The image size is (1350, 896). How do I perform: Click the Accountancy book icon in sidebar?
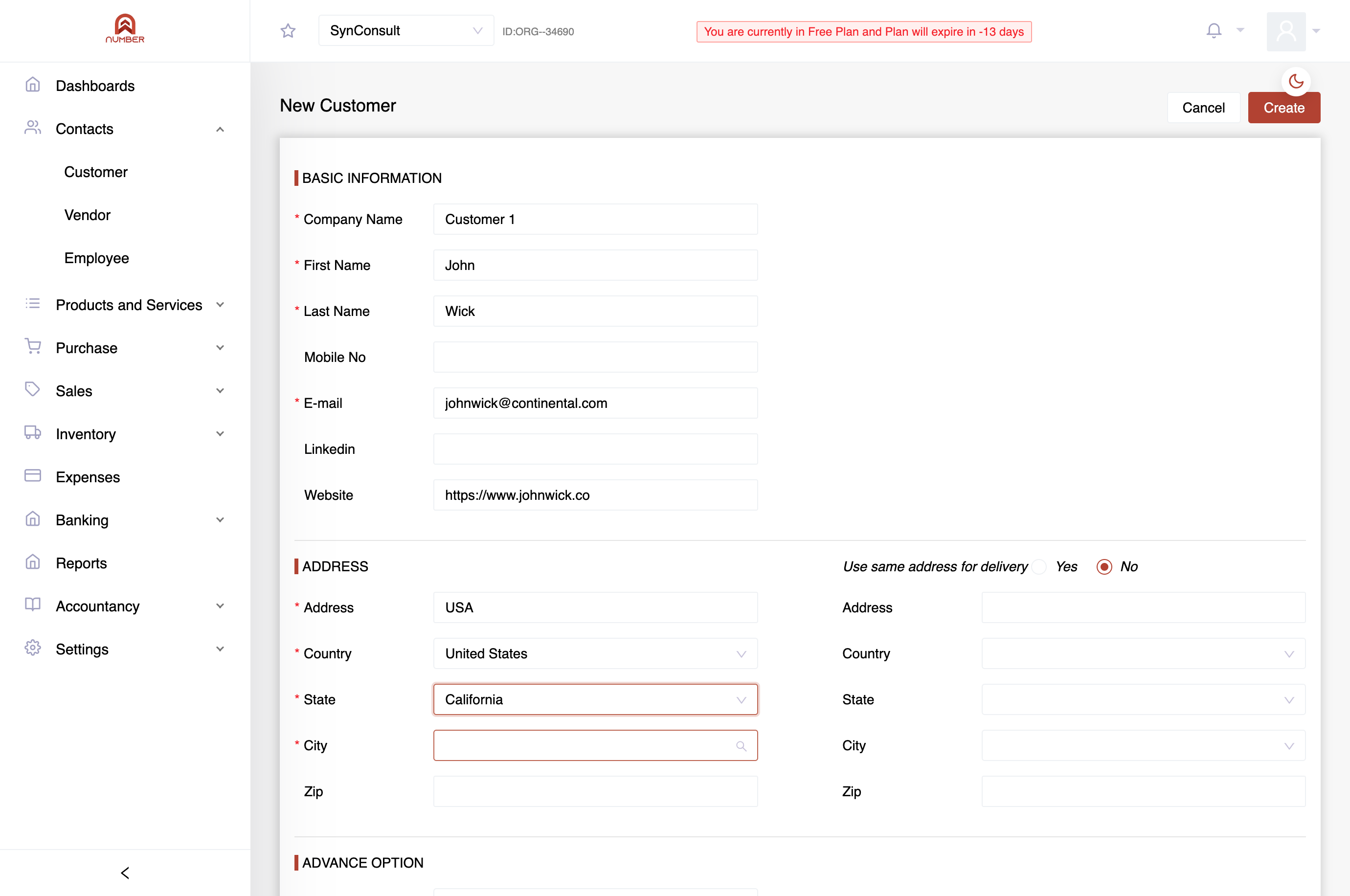point(33,605)
